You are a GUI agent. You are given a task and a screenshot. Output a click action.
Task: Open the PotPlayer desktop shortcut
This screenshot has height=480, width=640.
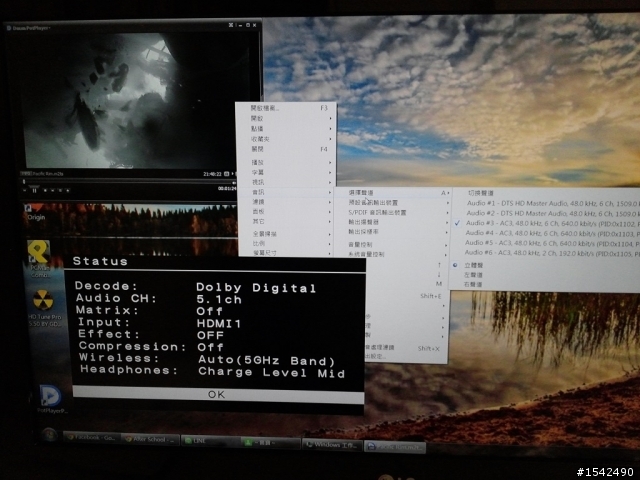coord(51,399)
